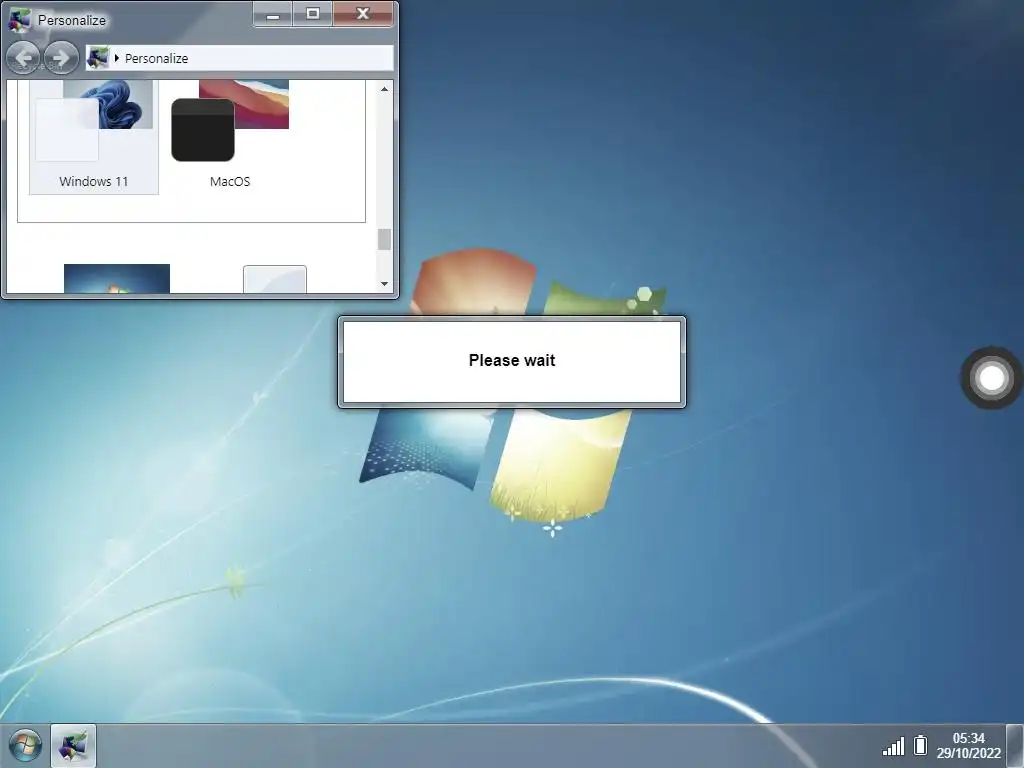Click the network signal tray icon
This screenshot has height=768, width=1024.
(x=893, y=746)
